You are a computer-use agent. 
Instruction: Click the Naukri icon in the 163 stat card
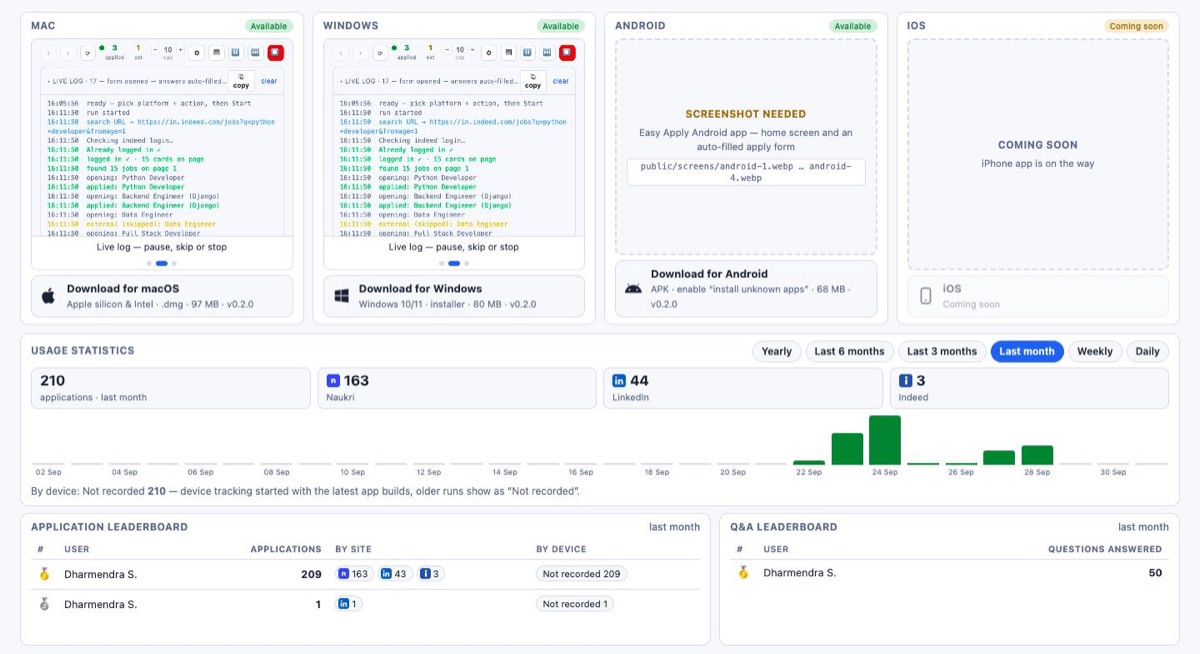point(333,380)
